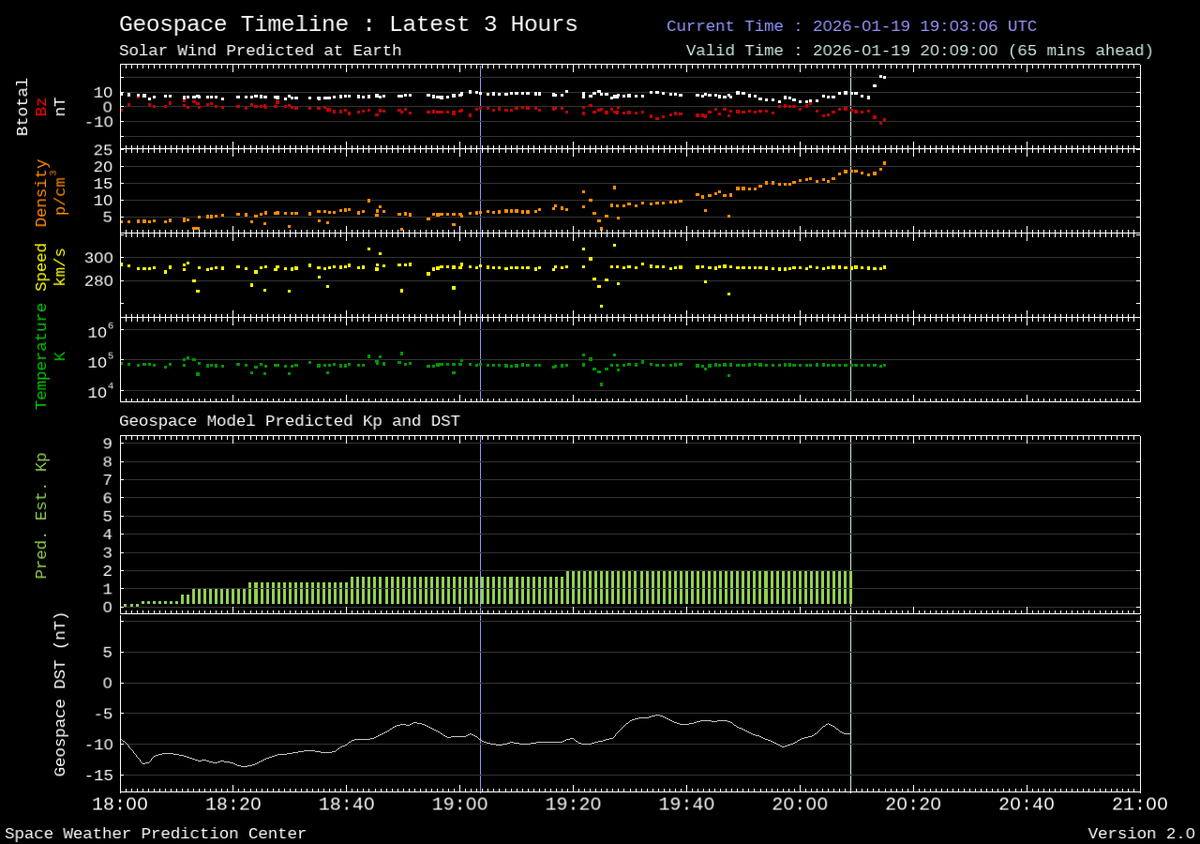Click the 18:20 time axis tick
This screenshot has height=844, width=1200.
pos(233,804)
